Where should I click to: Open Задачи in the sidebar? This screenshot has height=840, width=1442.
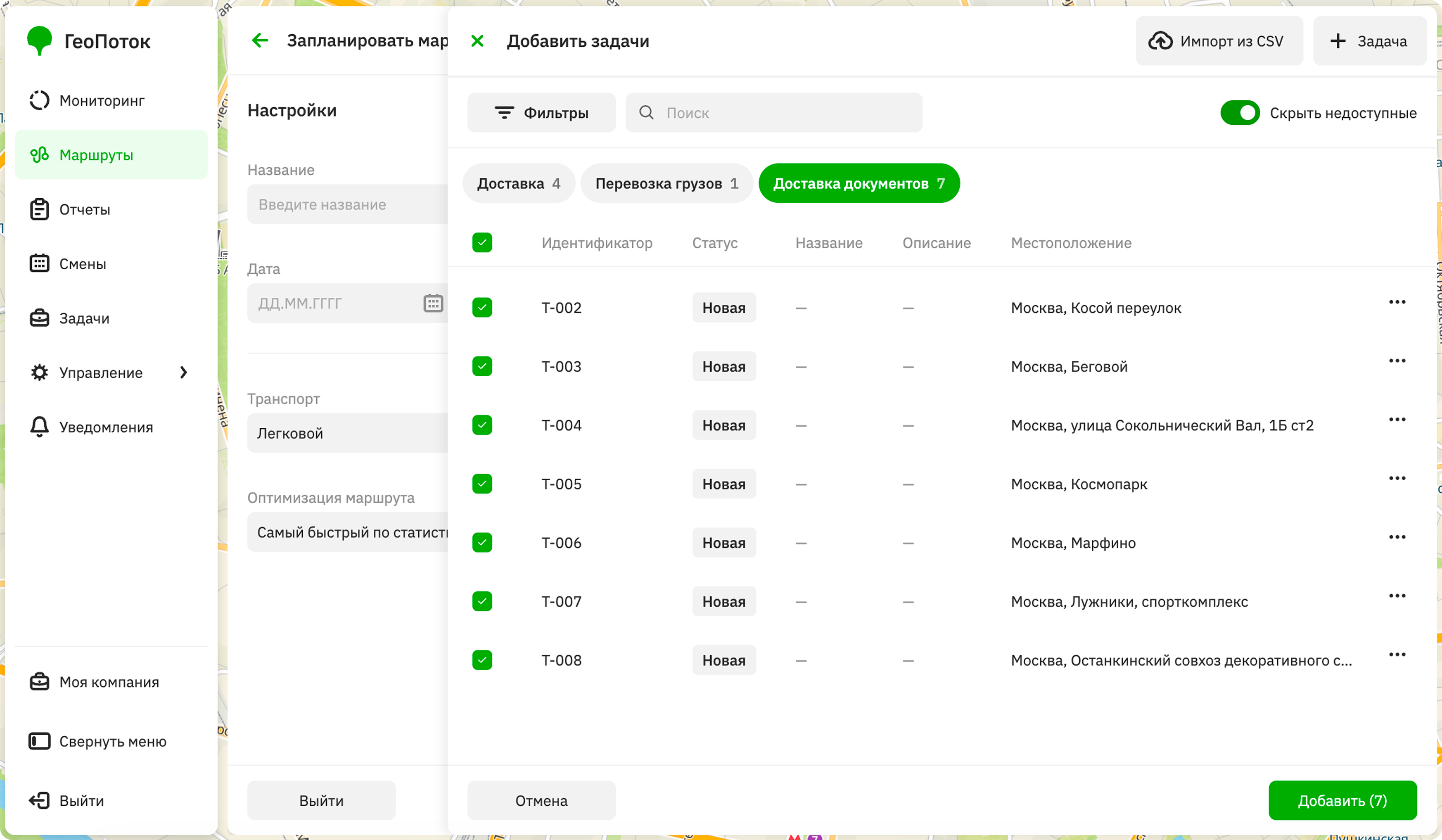click(x=111, y=318)
